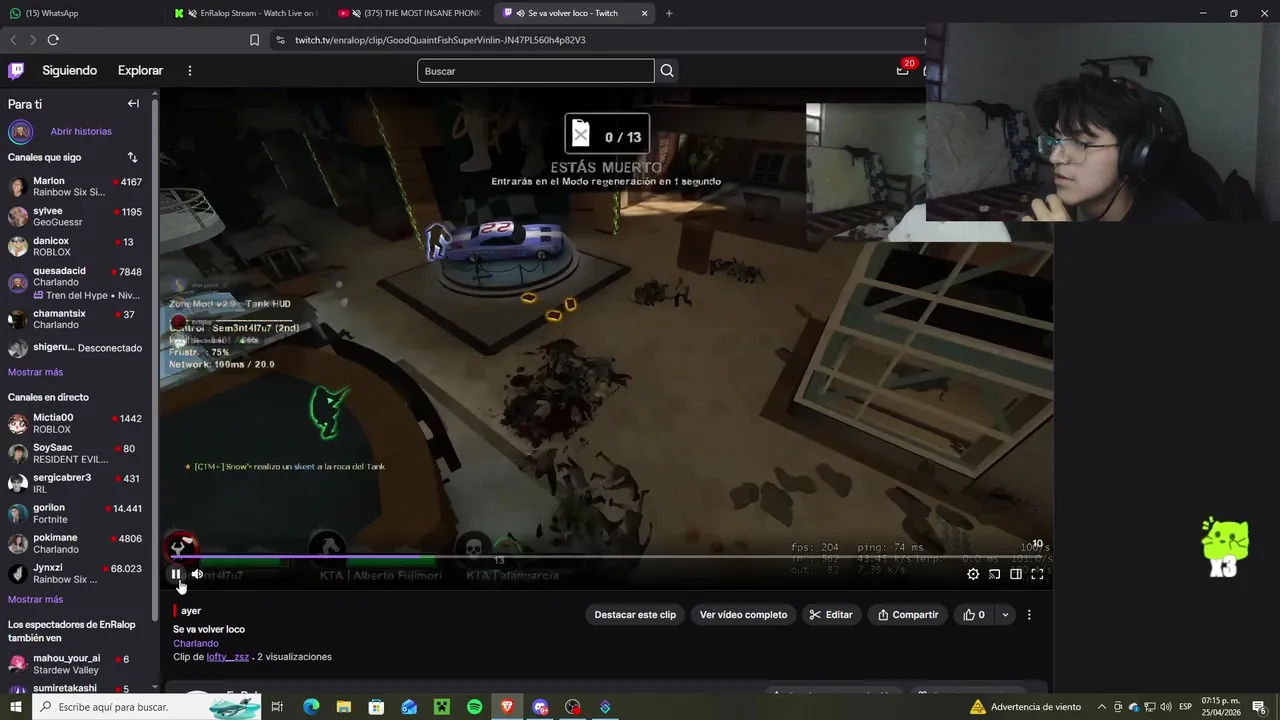Open danicox ROBLOX channel
The height and width of the screenshot is (720, 1280).
(76, 246)
